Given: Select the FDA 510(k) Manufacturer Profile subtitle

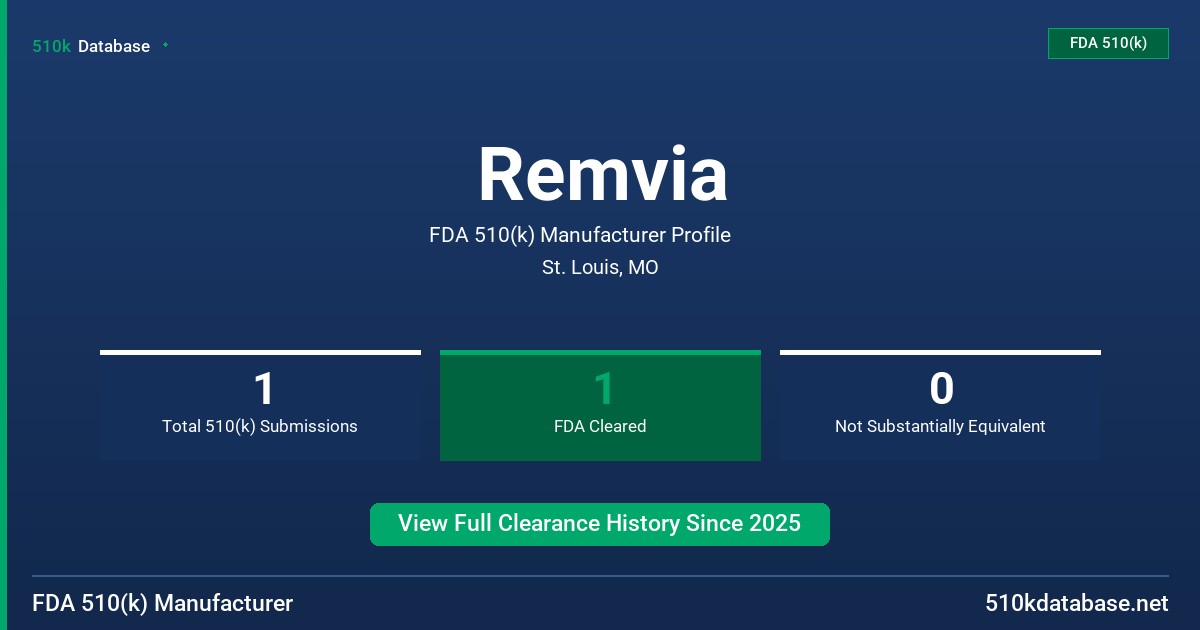Looking at the screenshot, I should click(580, 235).
